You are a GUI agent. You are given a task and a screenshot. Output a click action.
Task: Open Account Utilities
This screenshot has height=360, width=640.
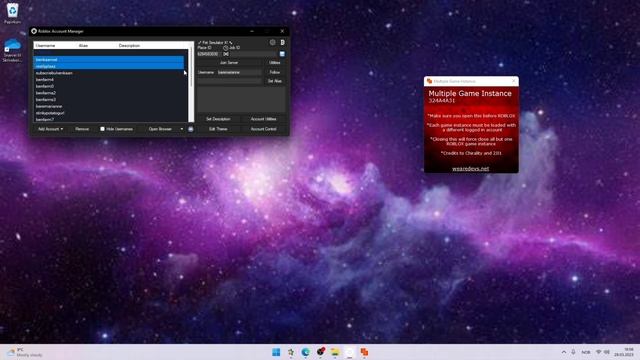263,119
